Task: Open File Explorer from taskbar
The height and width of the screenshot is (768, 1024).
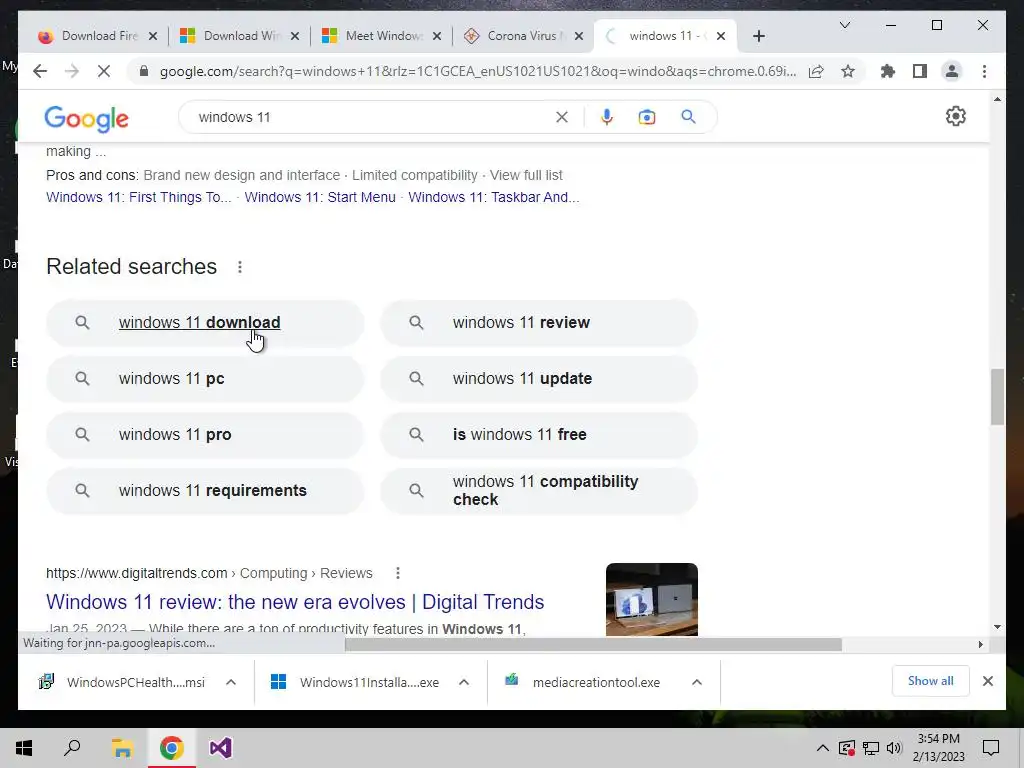Action: [122, 748]
